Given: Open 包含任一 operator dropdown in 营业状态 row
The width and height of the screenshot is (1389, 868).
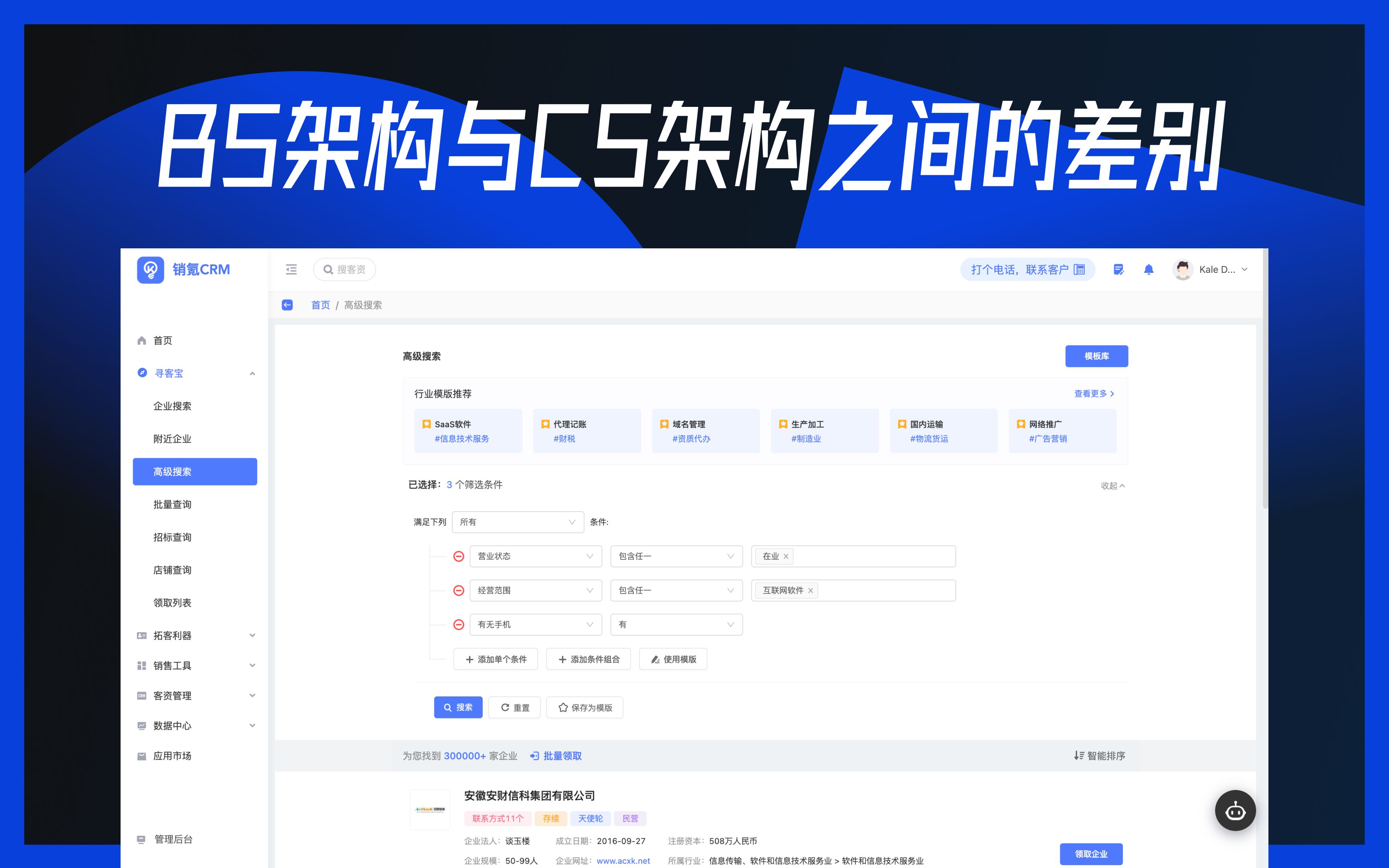Looking at the screenshot, I should tap(676, 556).
